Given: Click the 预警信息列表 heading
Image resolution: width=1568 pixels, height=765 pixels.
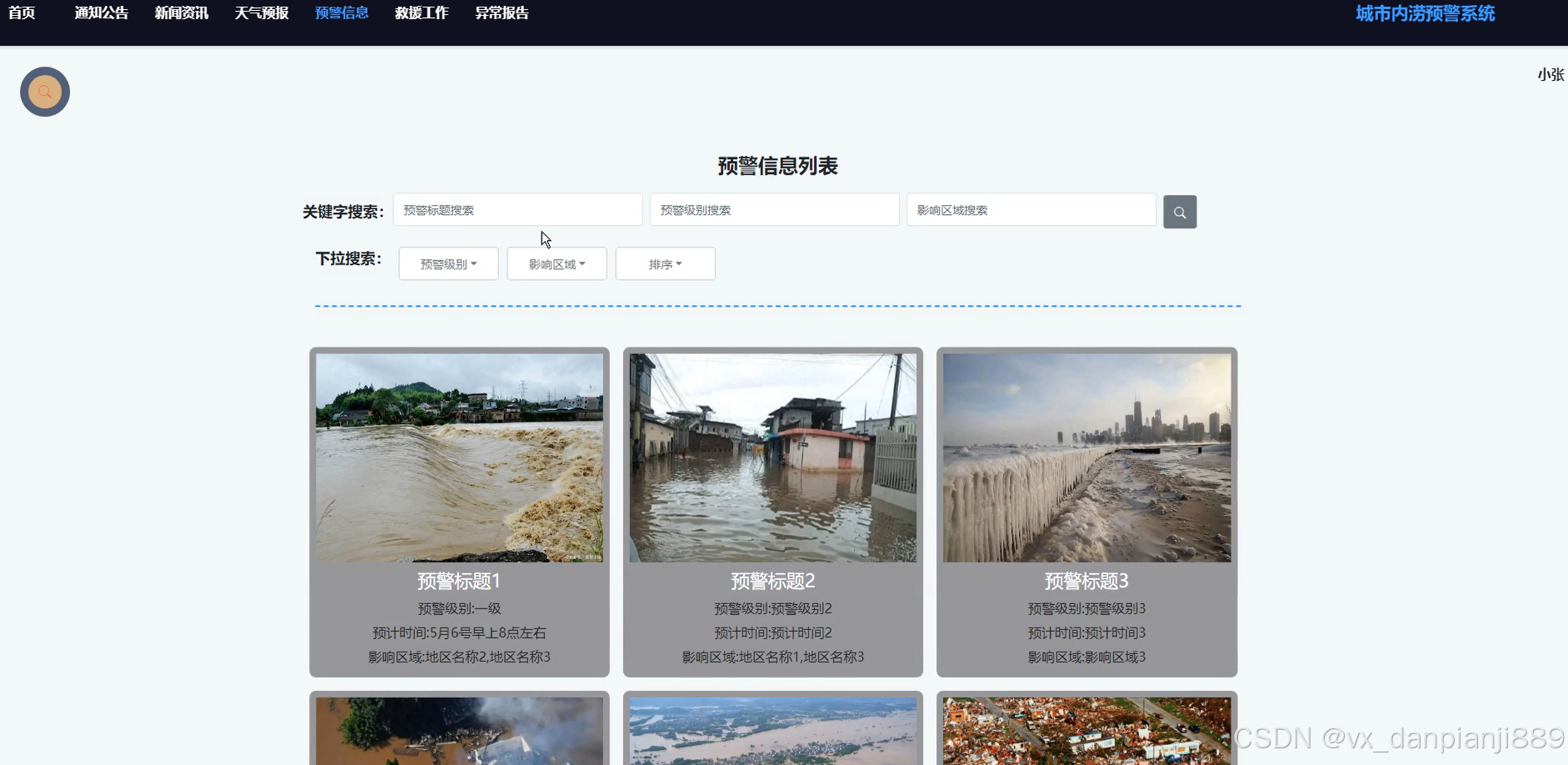Looking at the screenshot, I should coord(777,166).
